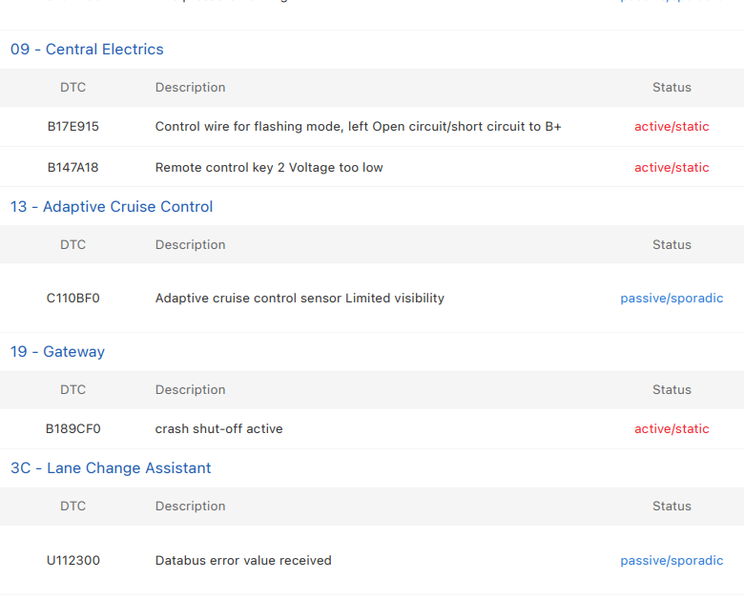Click passive/sporadic status for cruise control sensor
744x600 pixels.
pyautogui.click(x=671, y=298)
